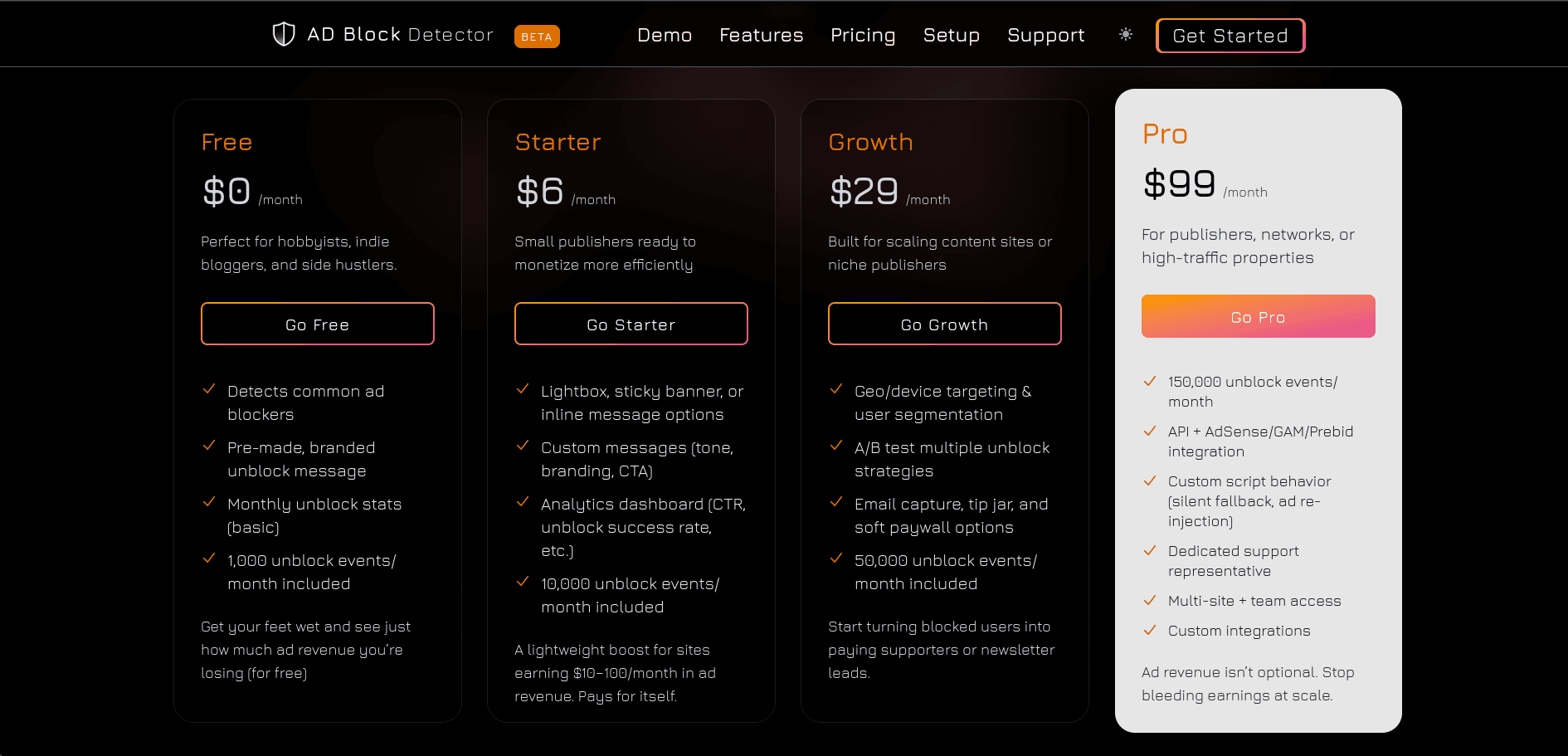The height and width of the screenshot is (756, 1568).
Task: Choose the Go Starter plan button
Action: 631,324
